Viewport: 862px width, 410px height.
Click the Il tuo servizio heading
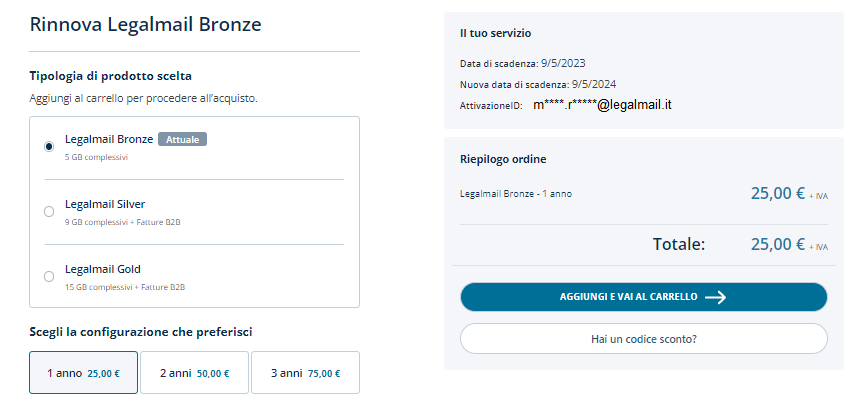[495, 34]
